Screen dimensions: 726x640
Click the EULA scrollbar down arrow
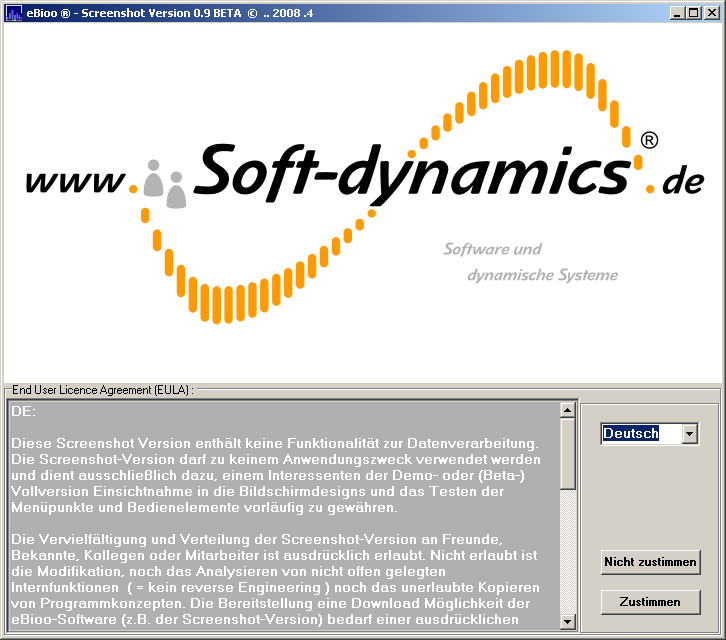pyautogui.click(x=567, y=621)
